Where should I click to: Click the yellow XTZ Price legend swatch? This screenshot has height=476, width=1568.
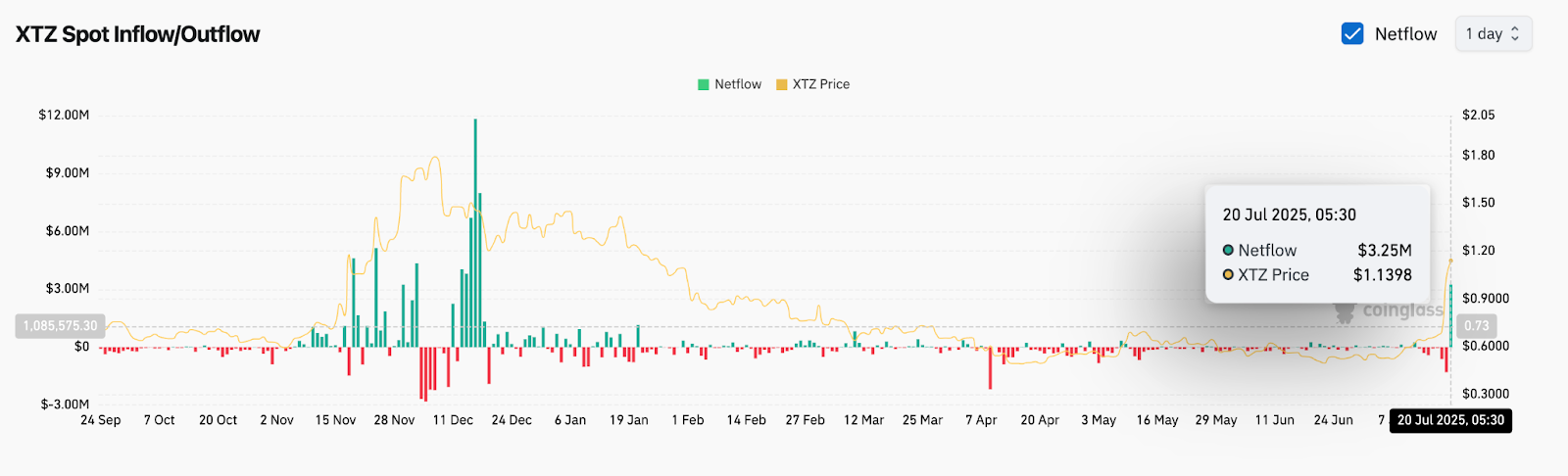click(x=781, y=85)
